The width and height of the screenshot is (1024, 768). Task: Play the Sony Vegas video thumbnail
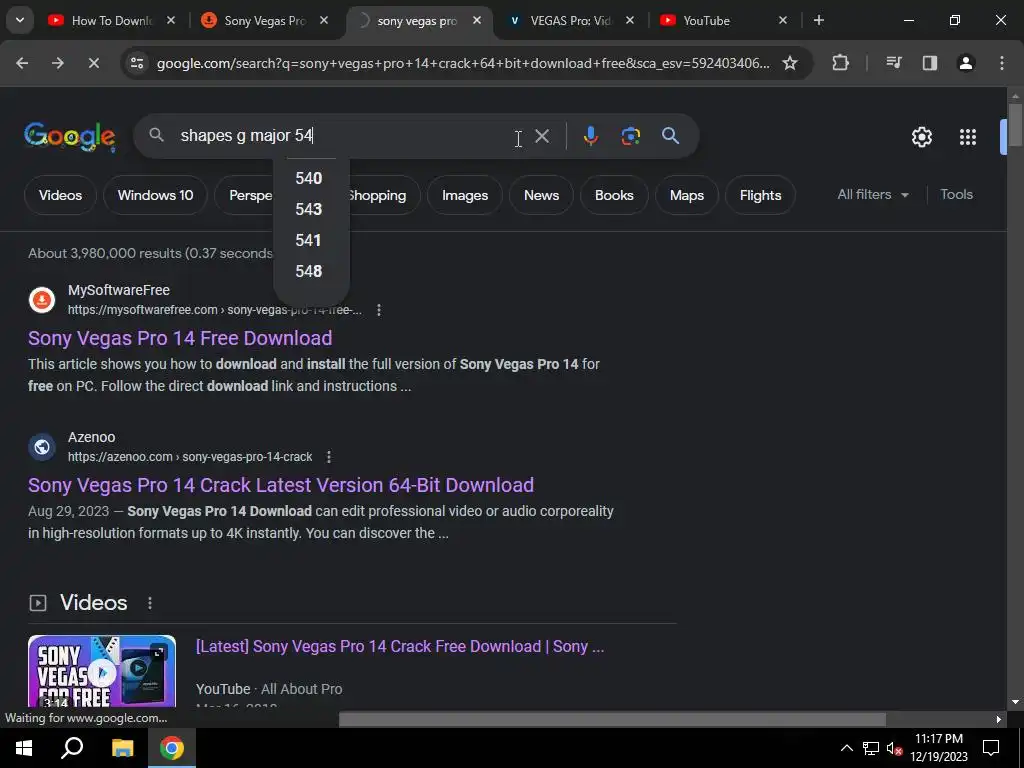click(102, 671)
